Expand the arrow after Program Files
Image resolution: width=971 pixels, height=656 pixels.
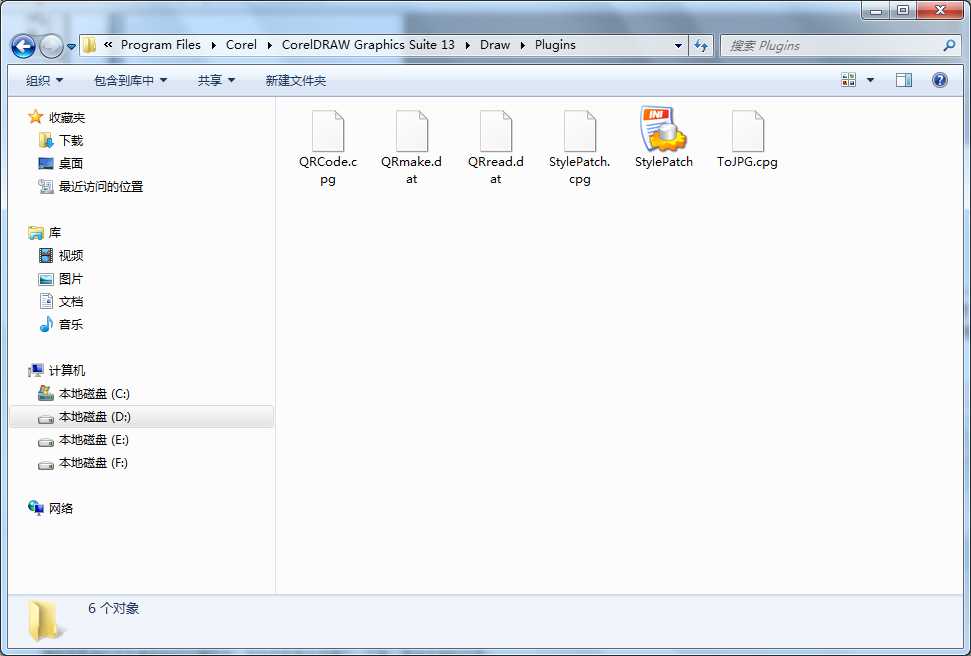pos(214,45)
